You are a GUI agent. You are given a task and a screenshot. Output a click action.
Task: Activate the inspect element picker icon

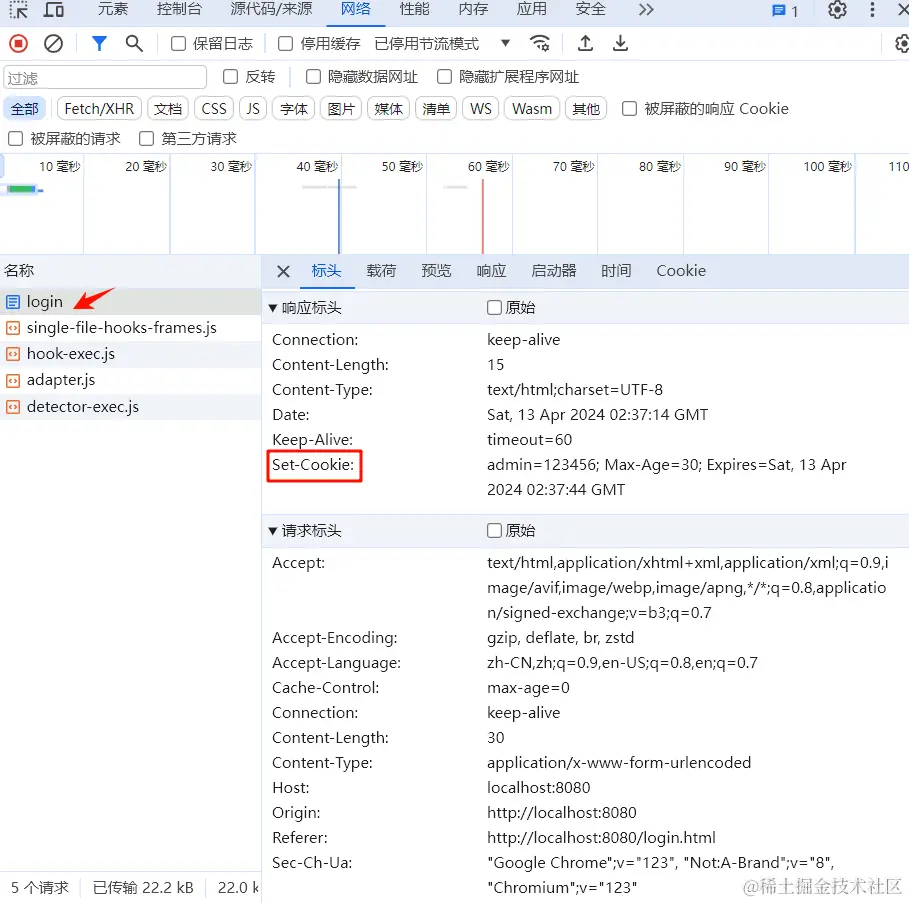[x=18, y=9]
